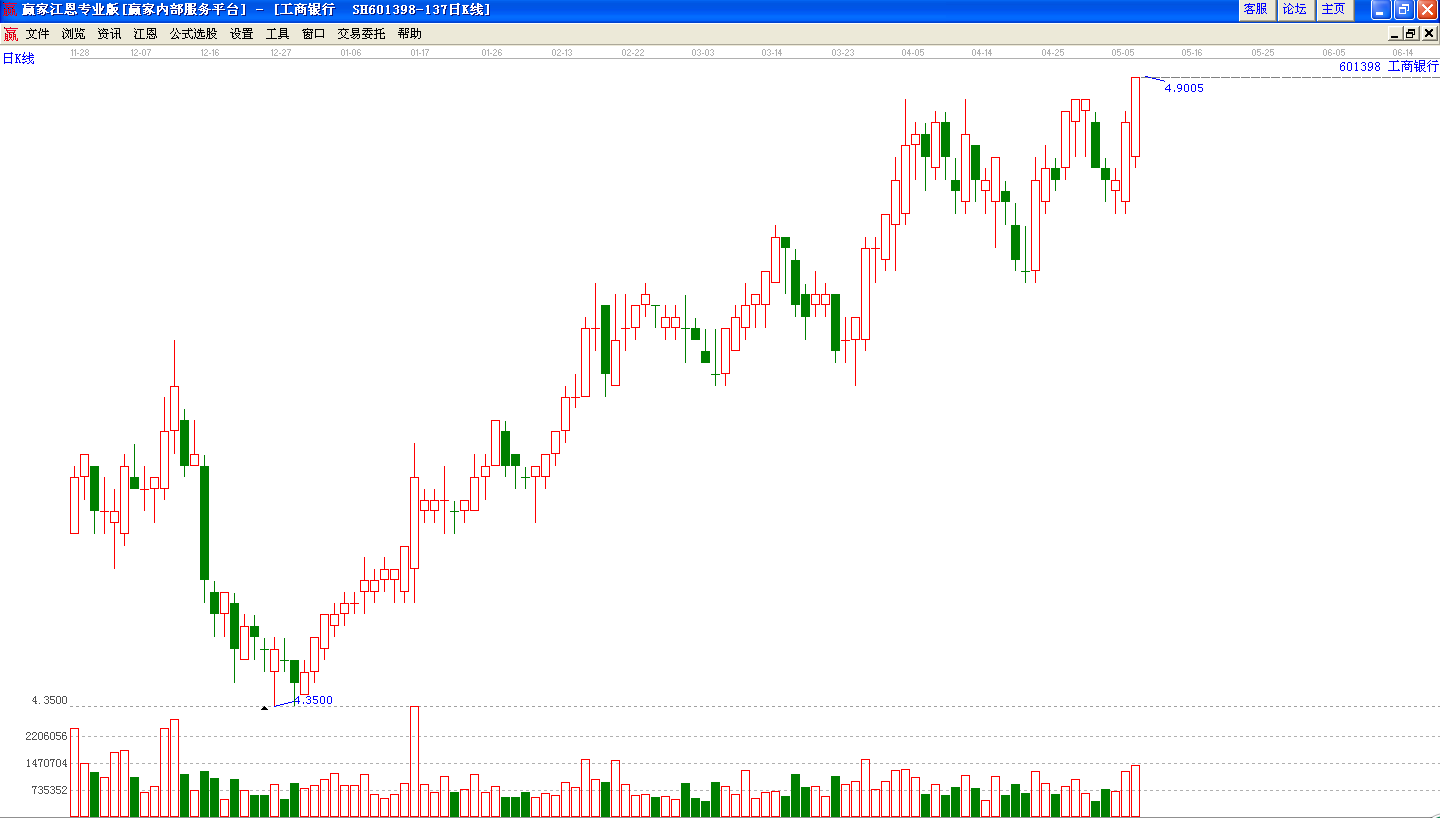Open the 公式选股 menu

[x=194, y=34]
